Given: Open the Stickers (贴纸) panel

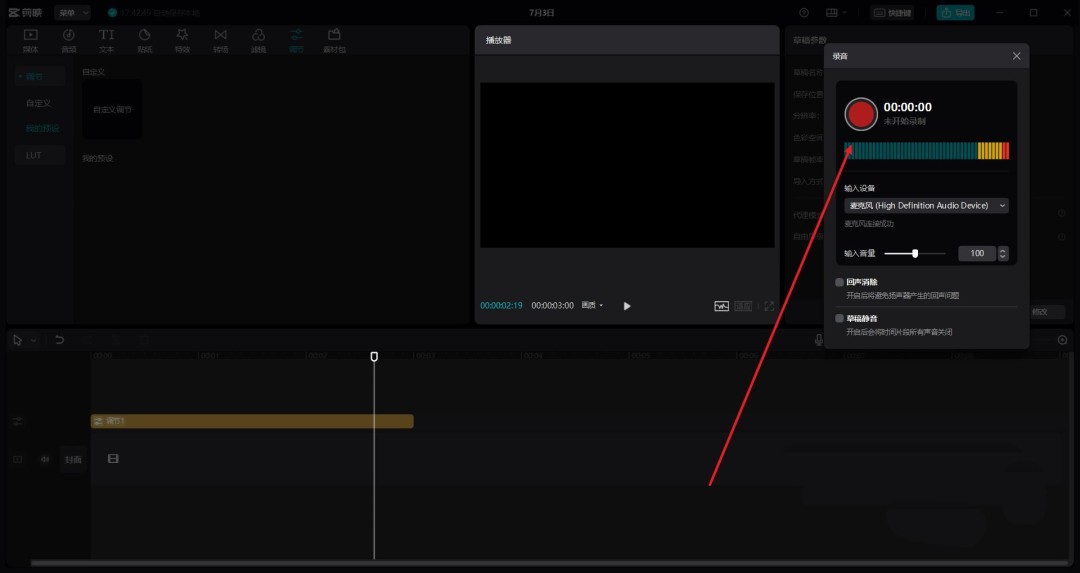Looking at the screenshot, I should (x=145, y=40).
